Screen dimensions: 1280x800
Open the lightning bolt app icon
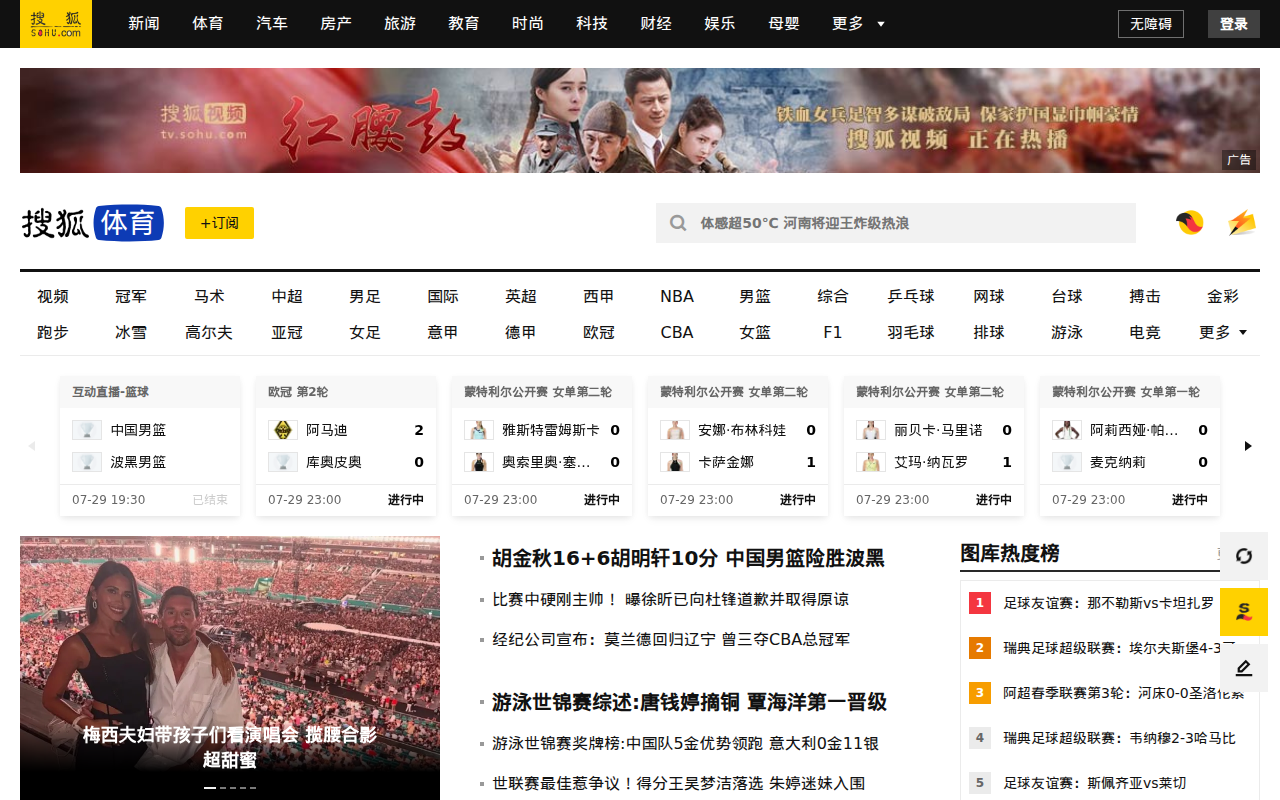point(1242,223)
